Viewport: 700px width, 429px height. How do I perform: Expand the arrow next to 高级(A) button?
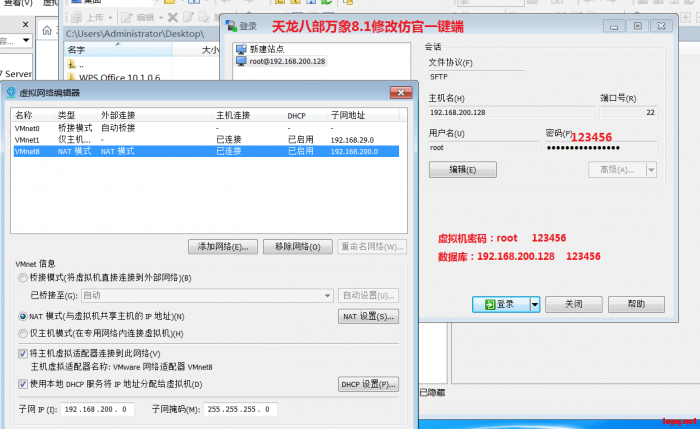pyautogui.click(x=651, y=170)
